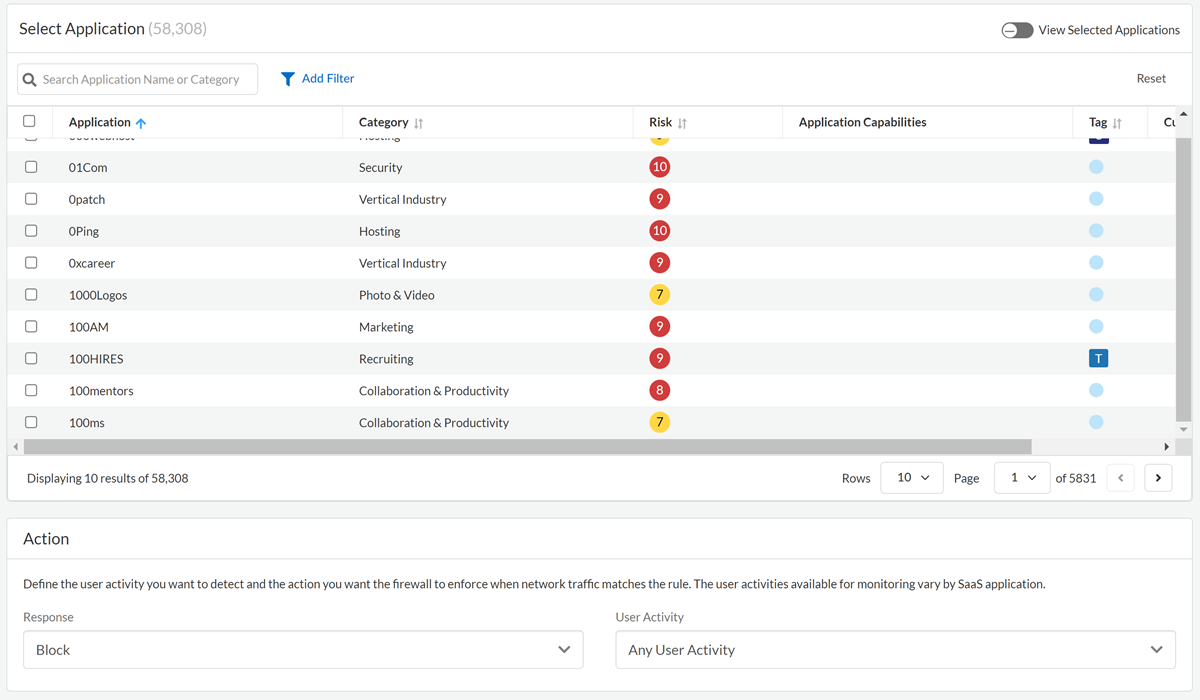Click the Add Filter funnel icon

(288, 79)
